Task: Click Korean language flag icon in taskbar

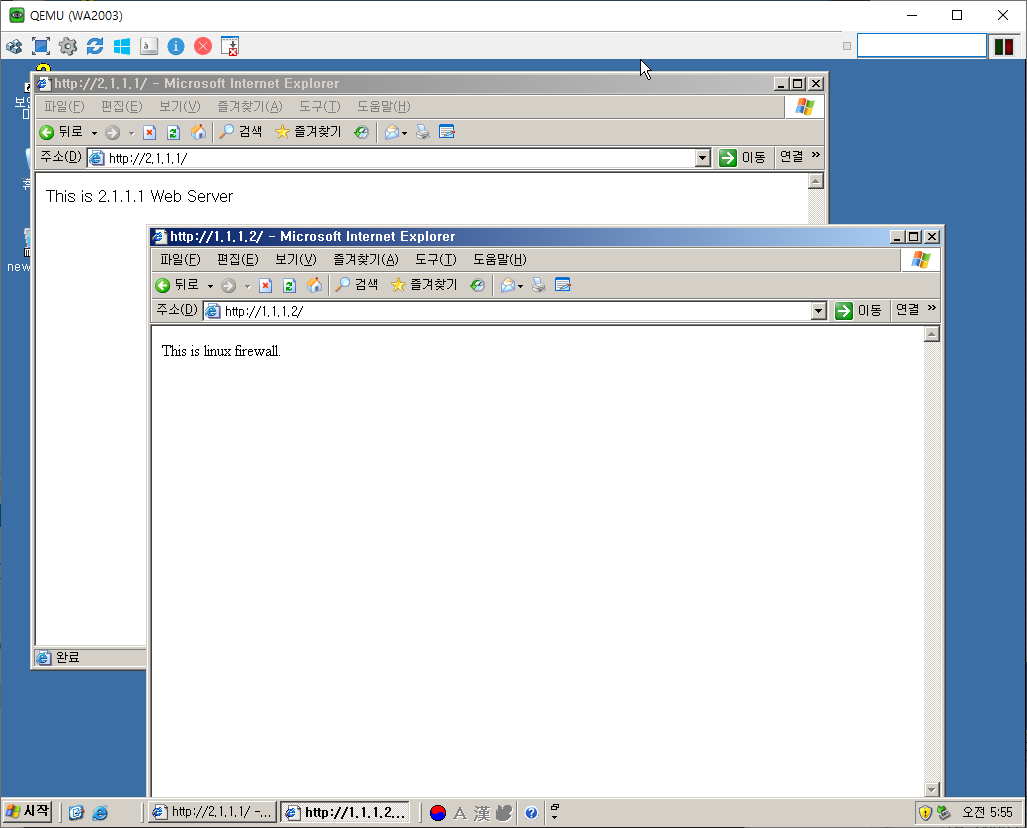Action: [438, 813]
